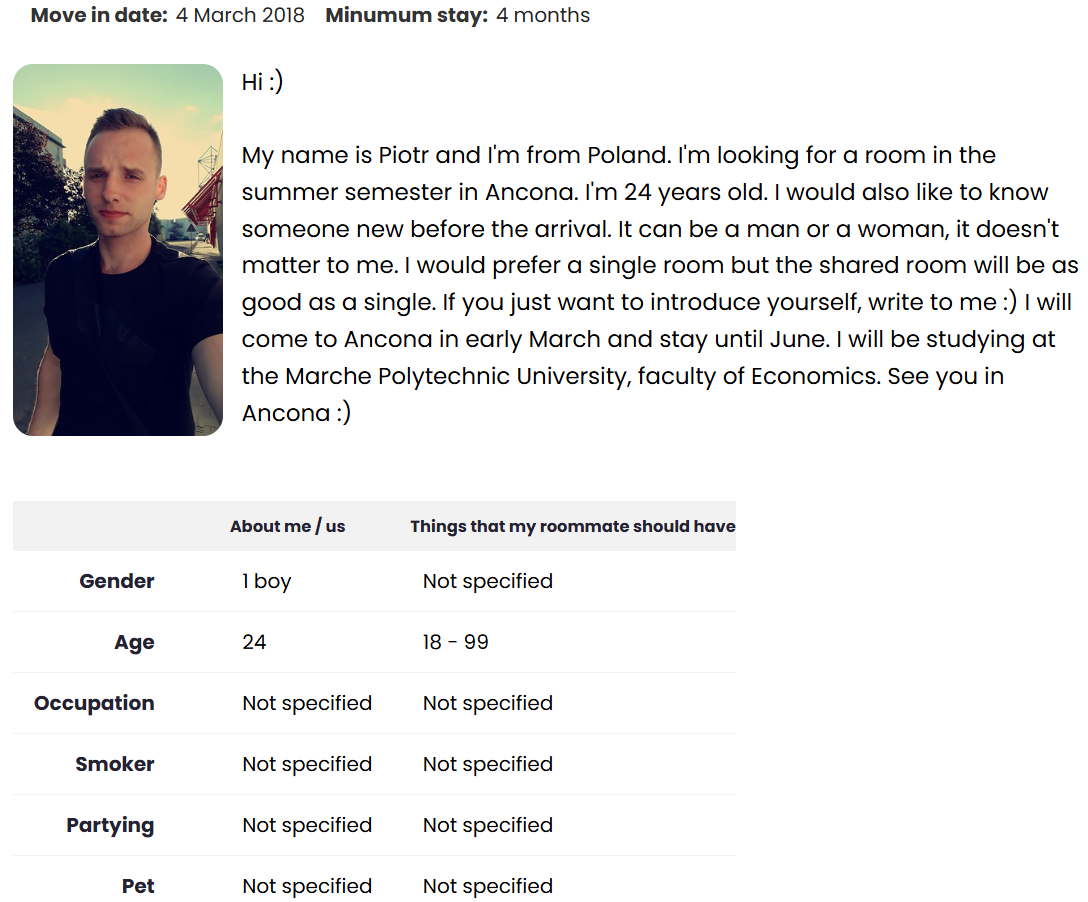Click the About me Occupation 'Not specified' value

tap(307, 703)
